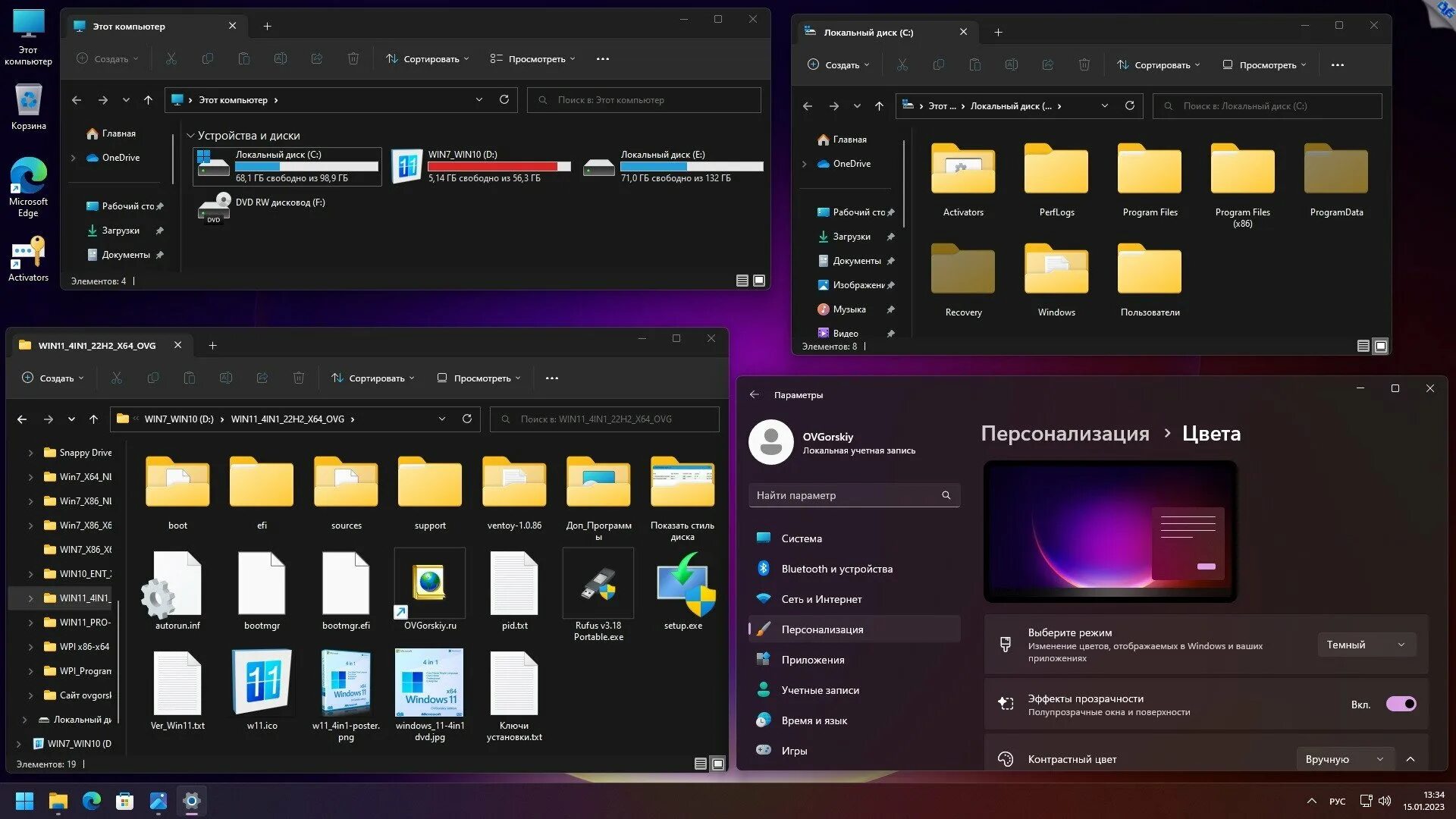Click the three-dots menu in This PC toolbar
1456x819 pixels.
(x=603, y=58)
